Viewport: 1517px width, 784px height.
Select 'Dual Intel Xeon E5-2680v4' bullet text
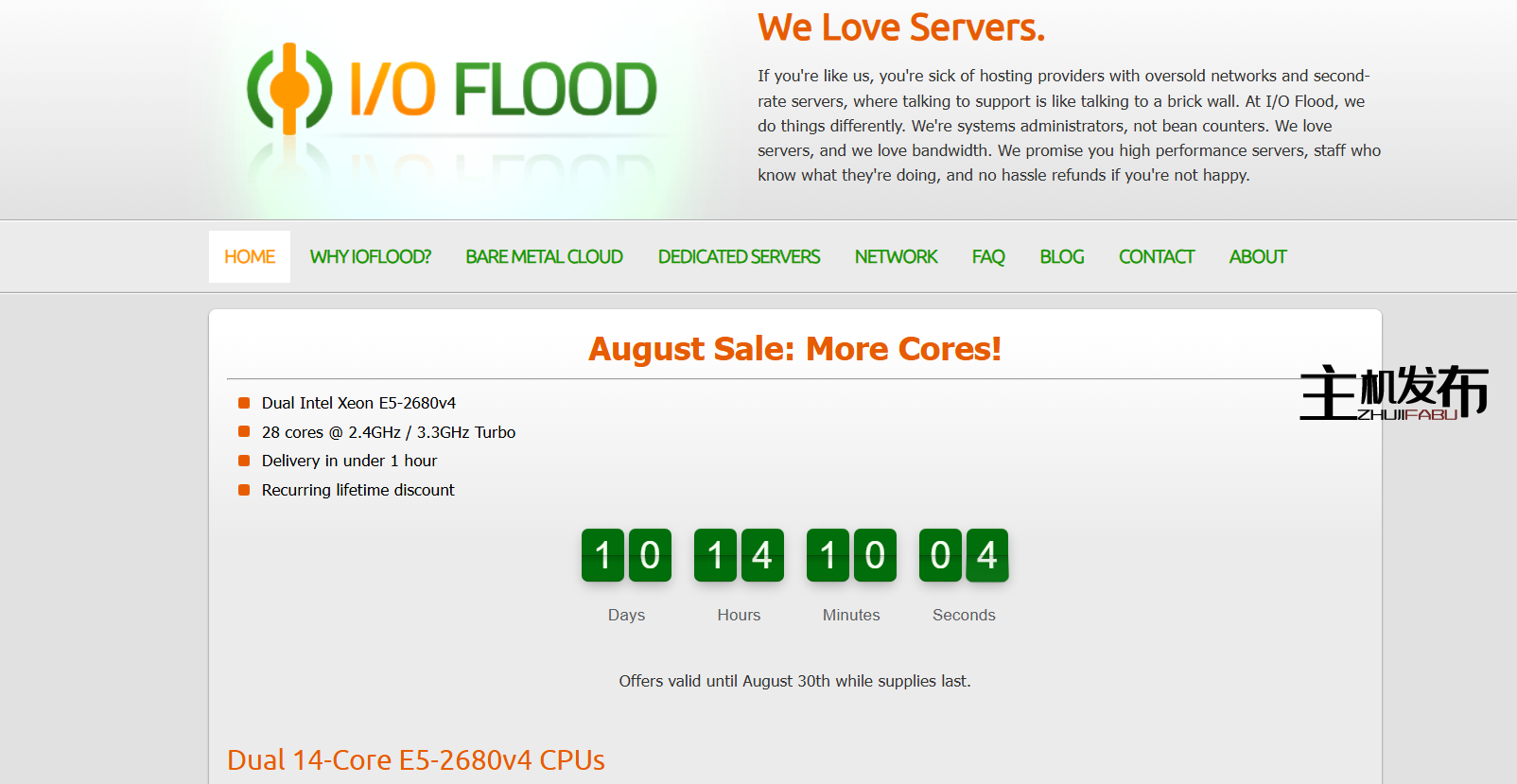pyautogui.click(x=358, y=403)
